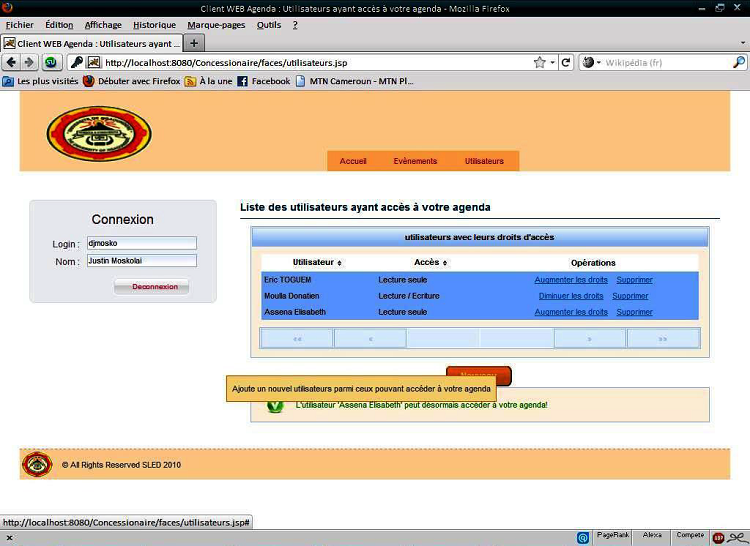Click the browser Back arrow button
750x546 pixels.
(x=12, y=62)
